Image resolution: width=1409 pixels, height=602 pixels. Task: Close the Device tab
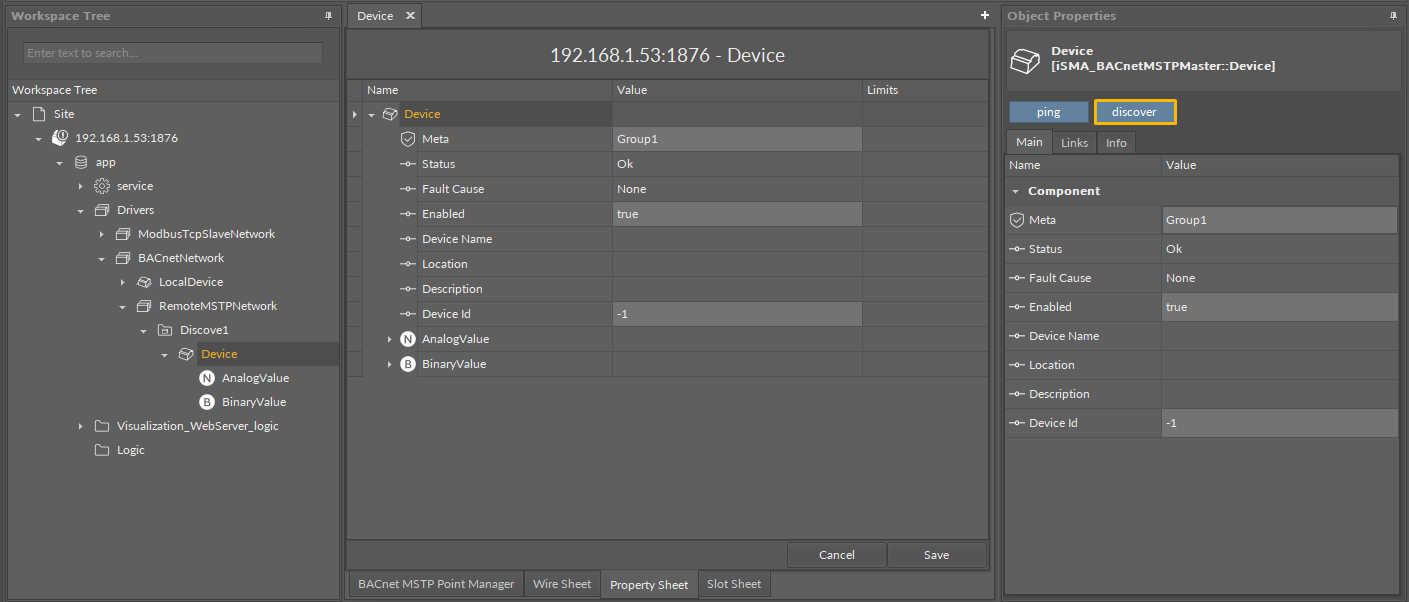[410, 16]
